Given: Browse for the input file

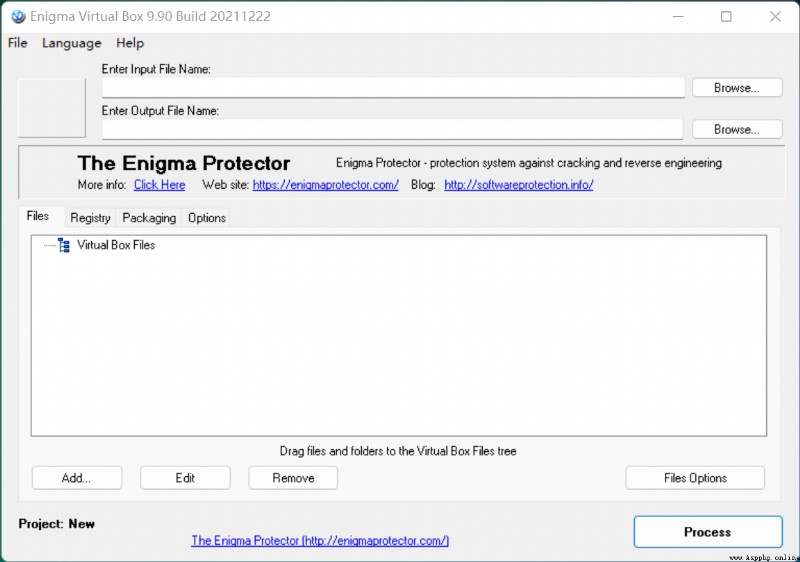Looking at the screenshot, I should pos(737,88).
